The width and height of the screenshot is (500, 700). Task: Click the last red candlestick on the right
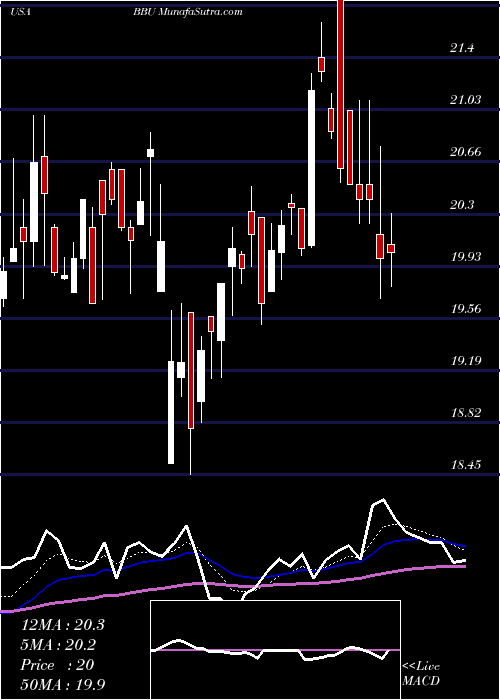[391, 249]
